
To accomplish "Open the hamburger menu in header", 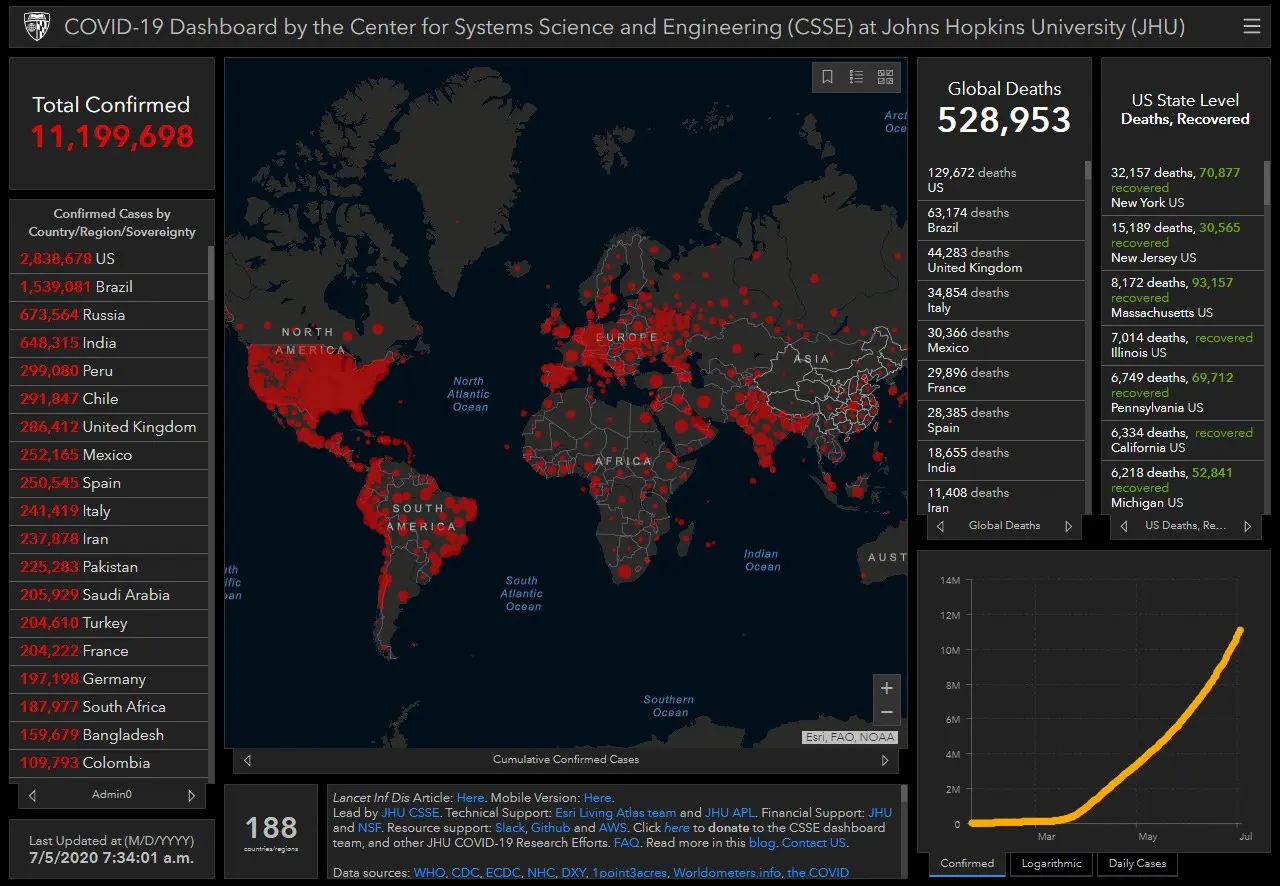I will click(1251, 27).
